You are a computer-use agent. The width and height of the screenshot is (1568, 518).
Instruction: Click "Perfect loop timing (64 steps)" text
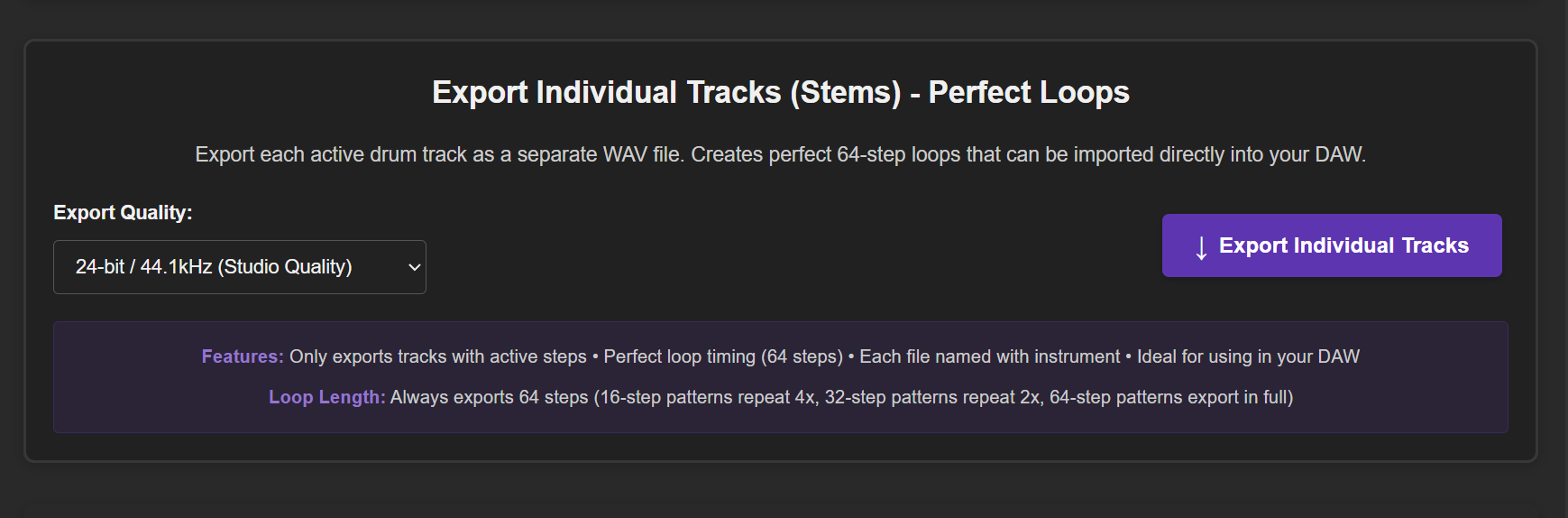tap(723, 356)
